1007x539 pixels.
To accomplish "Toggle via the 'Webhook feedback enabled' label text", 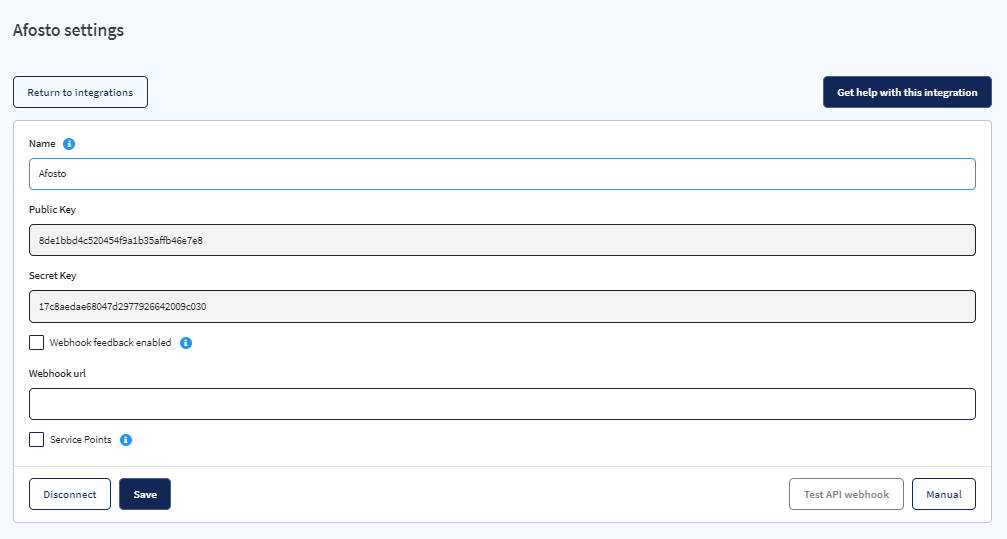I will point(110,342).
